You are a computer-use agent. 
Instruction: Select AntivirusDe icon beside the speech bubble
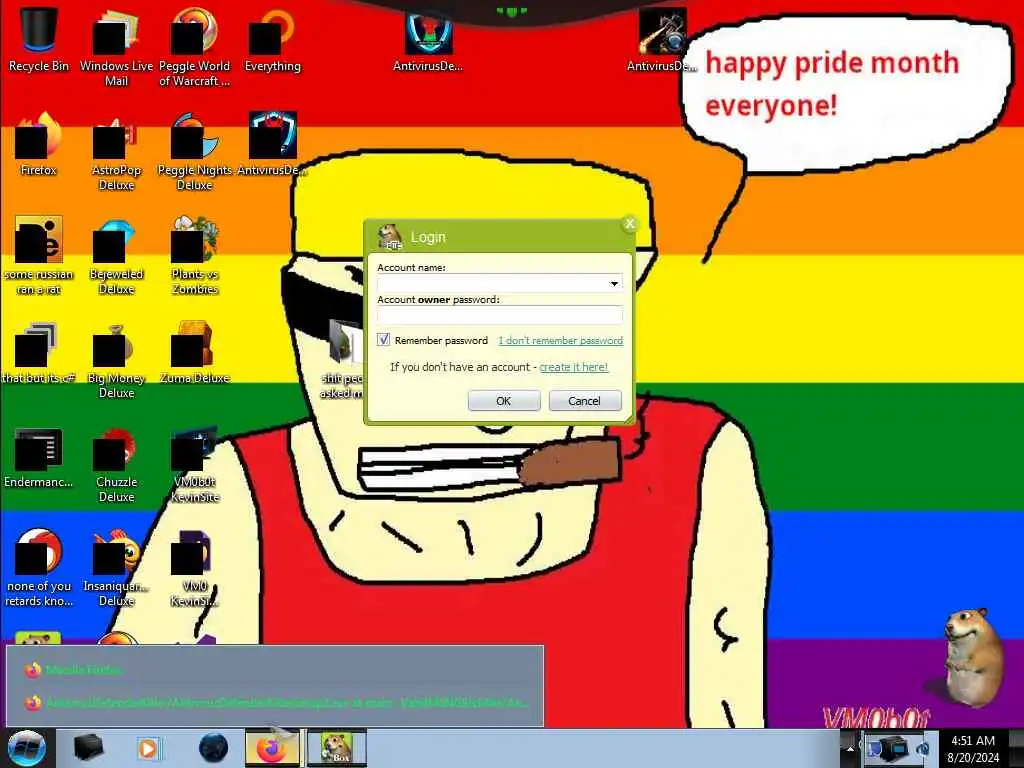click(662, 39)
